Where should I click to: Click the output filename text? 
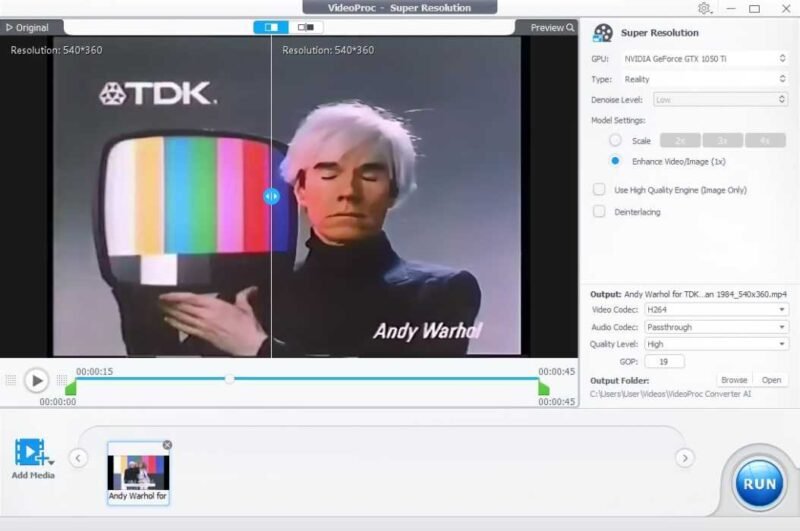click(706, 294)
